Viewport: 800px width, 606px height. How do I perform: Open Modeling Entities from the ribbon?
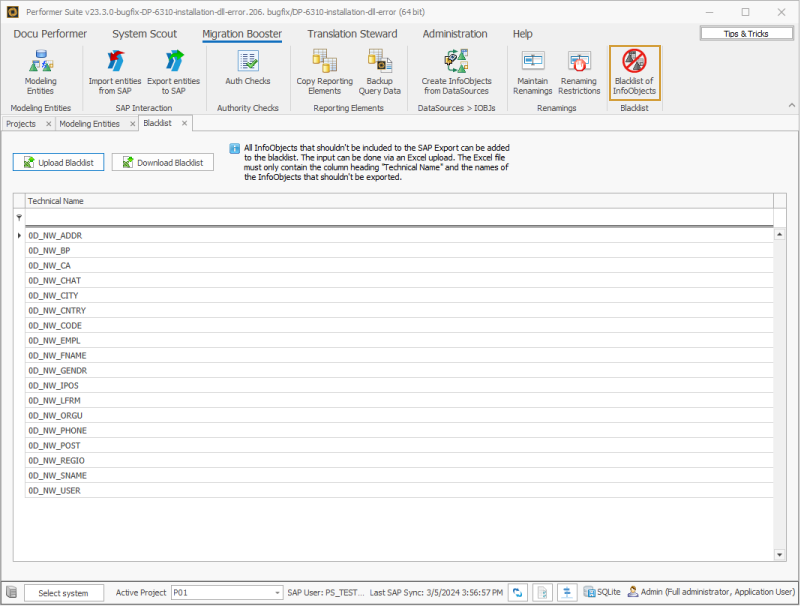[x=40, y=71]
